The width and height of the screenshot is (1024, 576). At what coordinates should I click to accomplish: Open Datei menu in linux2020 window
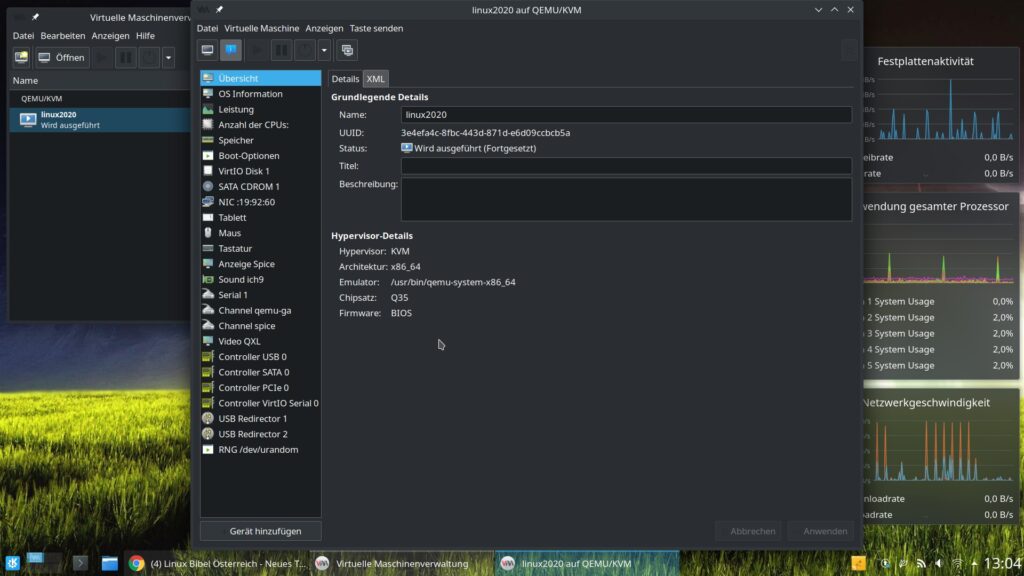(207, 28)
